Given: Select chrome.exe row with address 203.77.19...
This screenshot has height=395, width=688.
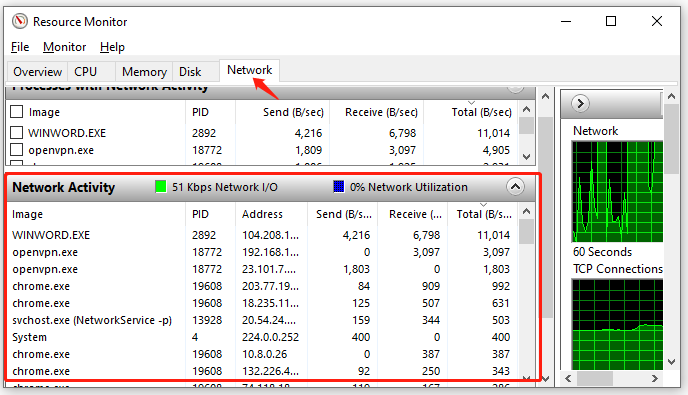Looking at the screenshot, I should click(x=262, y=286).
